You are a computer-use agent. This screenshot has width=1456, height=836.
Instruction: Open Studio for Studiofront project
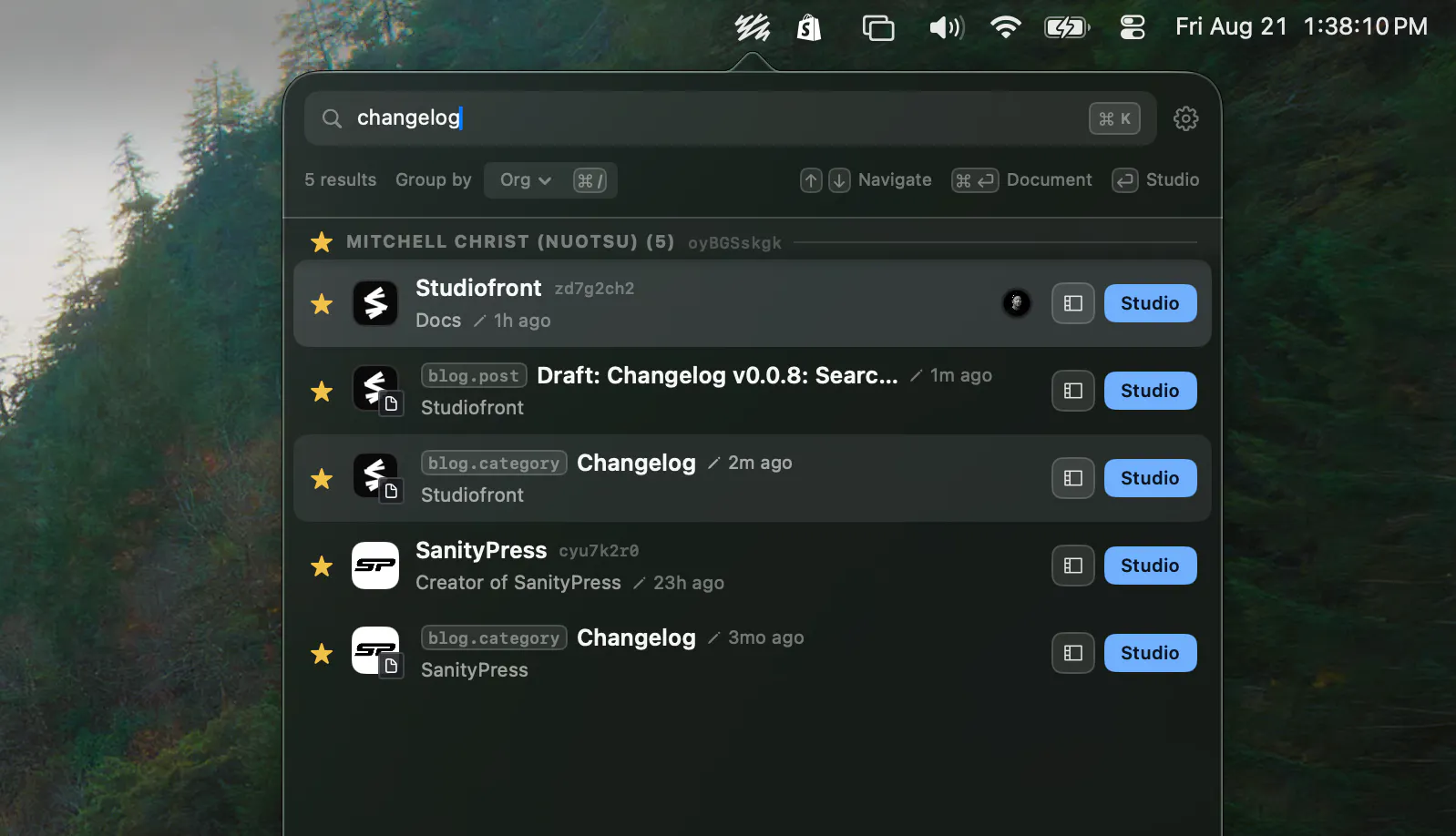pos(1151,303)
